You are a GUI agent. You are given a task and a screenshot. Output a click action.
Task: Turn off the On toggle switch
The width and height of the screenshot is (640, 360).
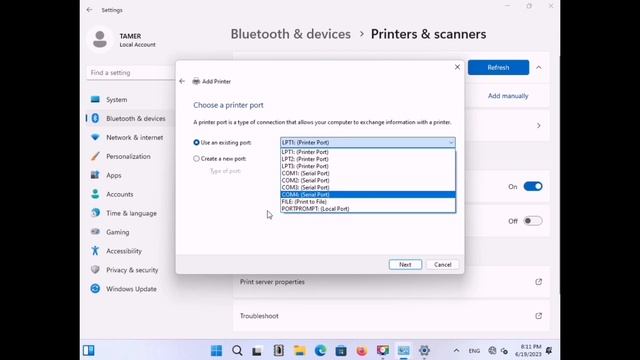[x=533, y=187]
